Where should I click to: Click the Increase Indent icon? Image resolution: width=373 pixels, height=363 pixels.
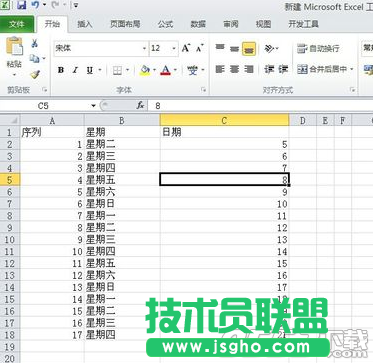pos(283,69)
